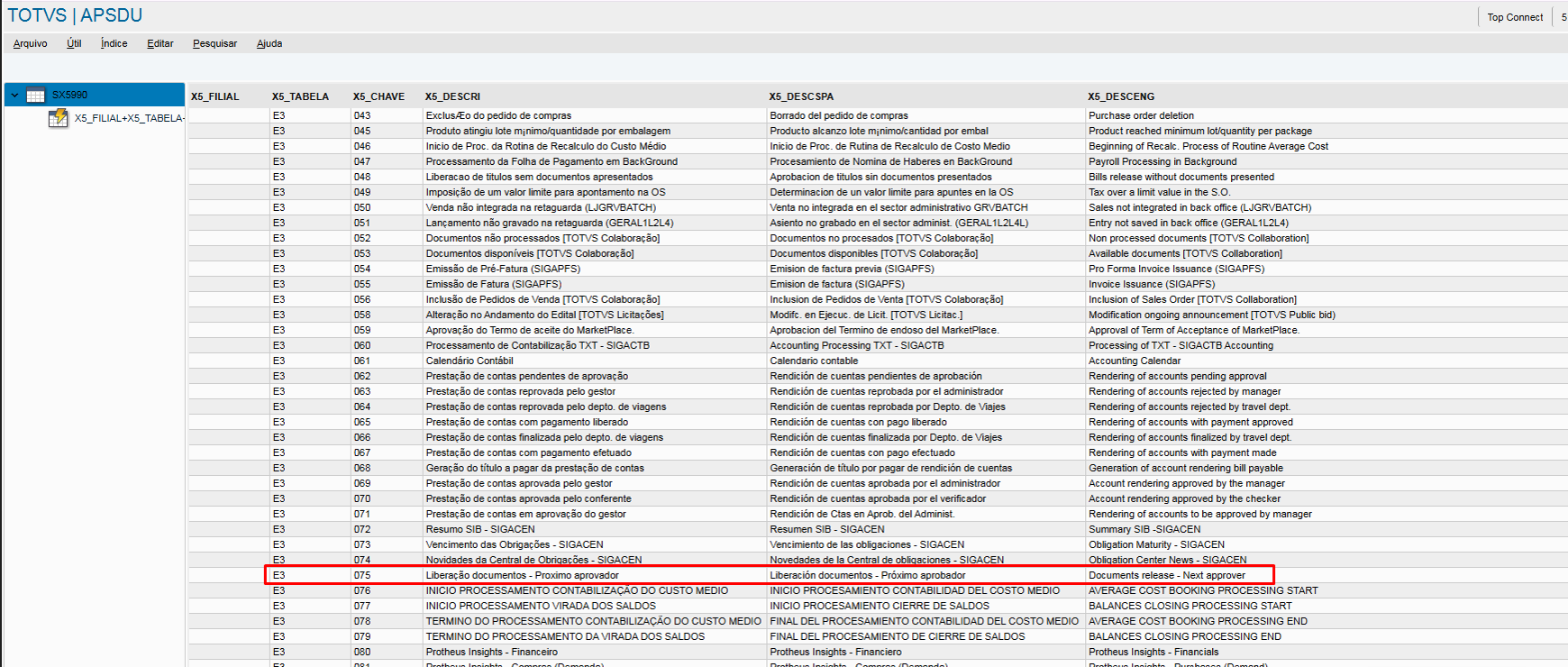Select the X5_FILIAL+X5_TABELA index entry
The height and width of the screenshot is (667, 1568).
point(129,118)
